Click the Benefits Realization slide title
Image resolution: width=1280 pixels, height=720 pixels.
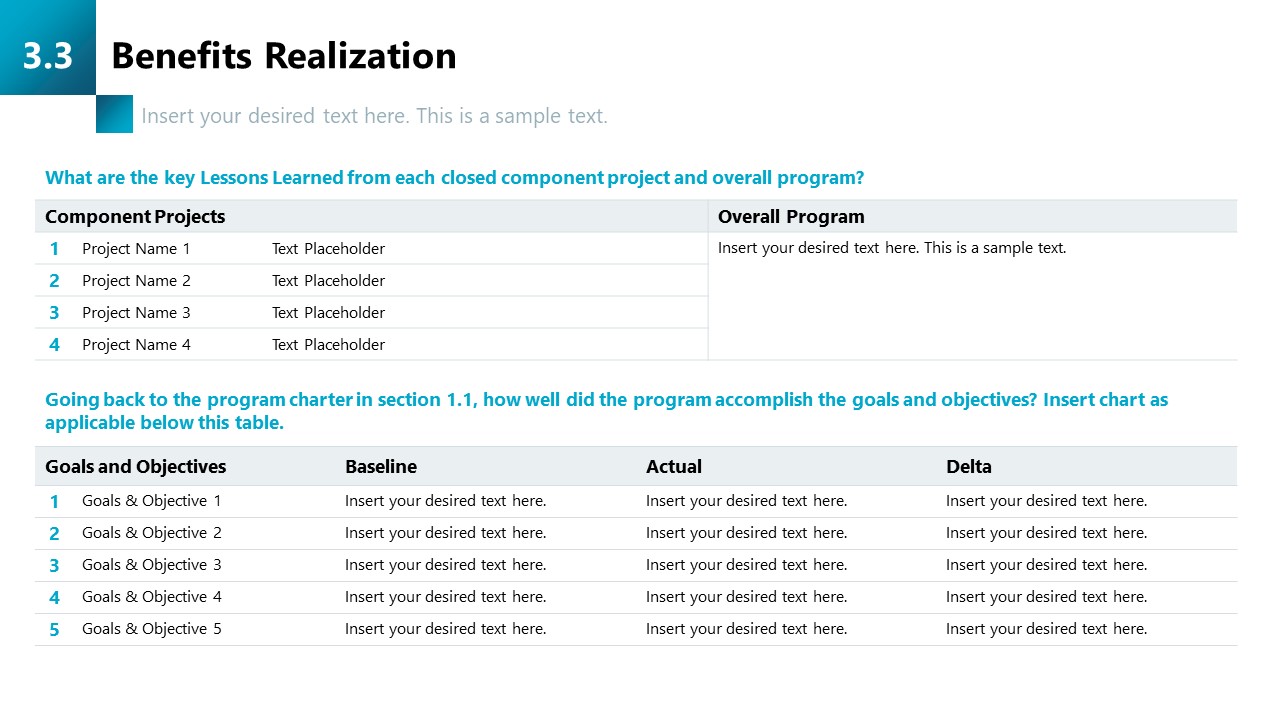point(283,56)
